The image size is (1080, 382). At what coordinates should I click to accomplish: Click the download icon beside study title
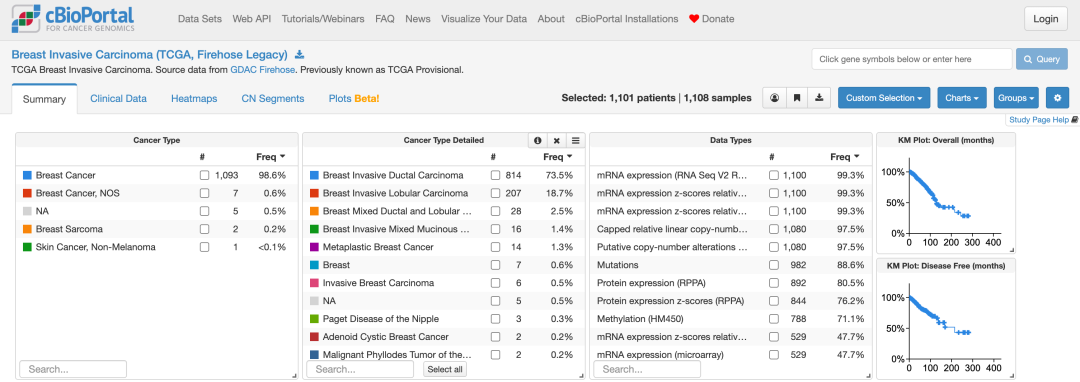pos(300,54)
